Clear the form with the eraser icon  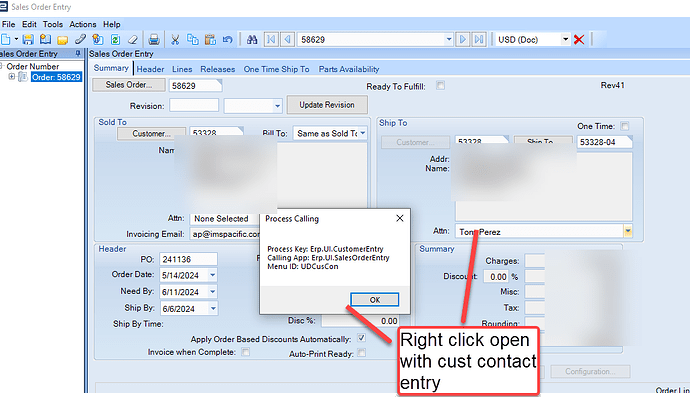[x=133, y=40]
